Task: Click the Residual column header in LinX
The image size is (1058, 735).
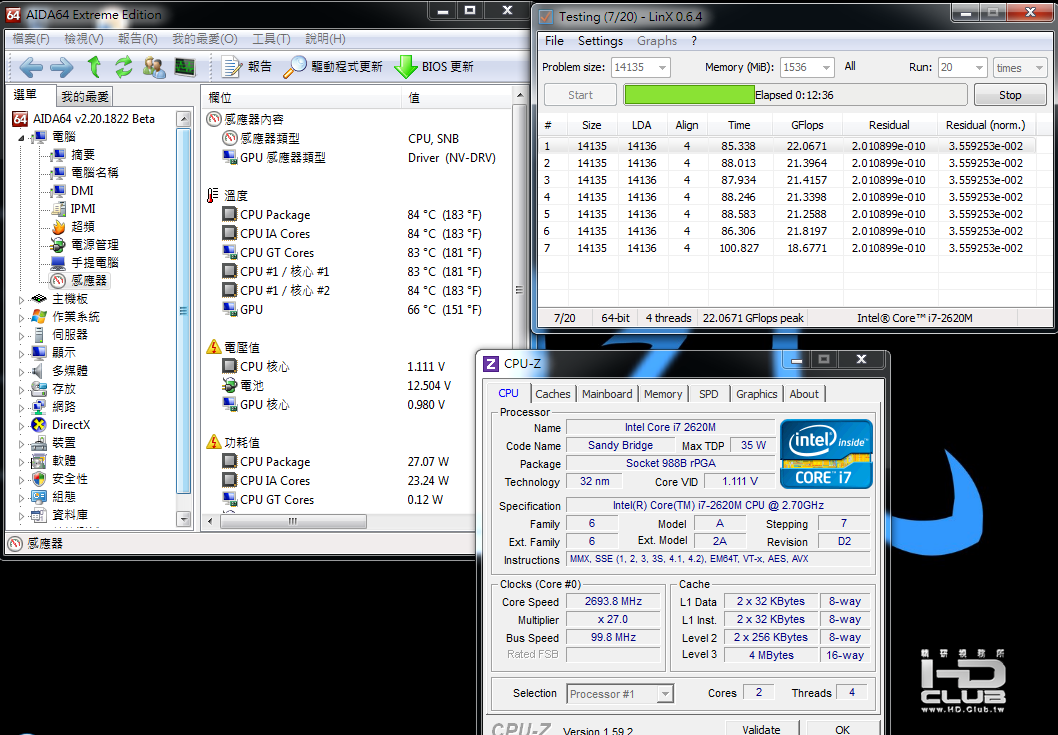Action: (889, 125)
